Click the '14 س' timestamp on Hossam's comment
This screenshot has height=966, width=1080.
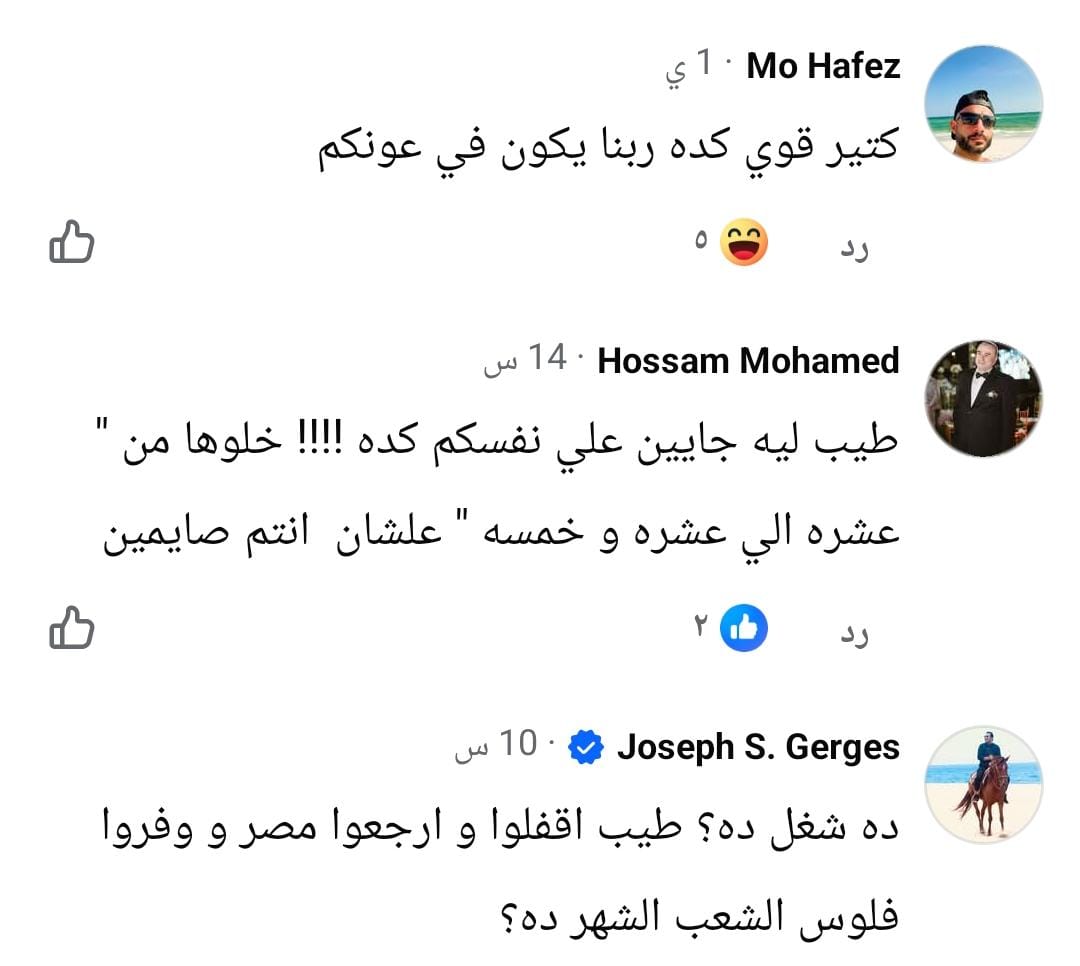(526, 360)
